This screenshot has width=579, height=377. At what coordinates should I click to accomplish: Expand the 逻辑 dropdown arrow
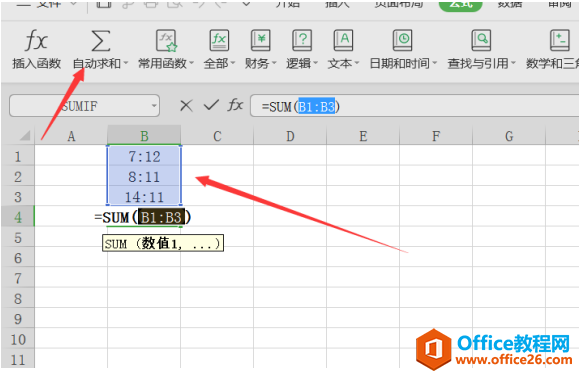click(316, 64)
